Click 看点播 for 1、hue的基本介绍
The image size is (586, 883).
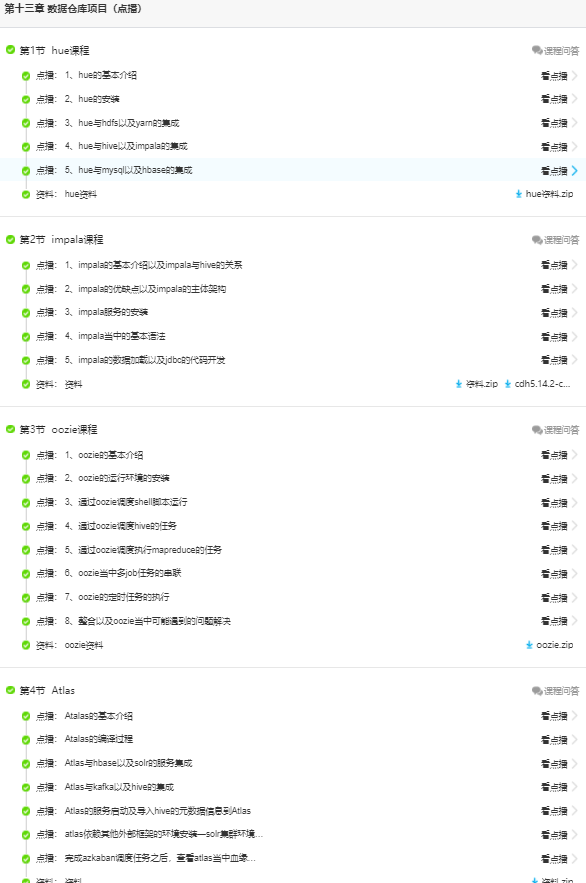[554, 75]
